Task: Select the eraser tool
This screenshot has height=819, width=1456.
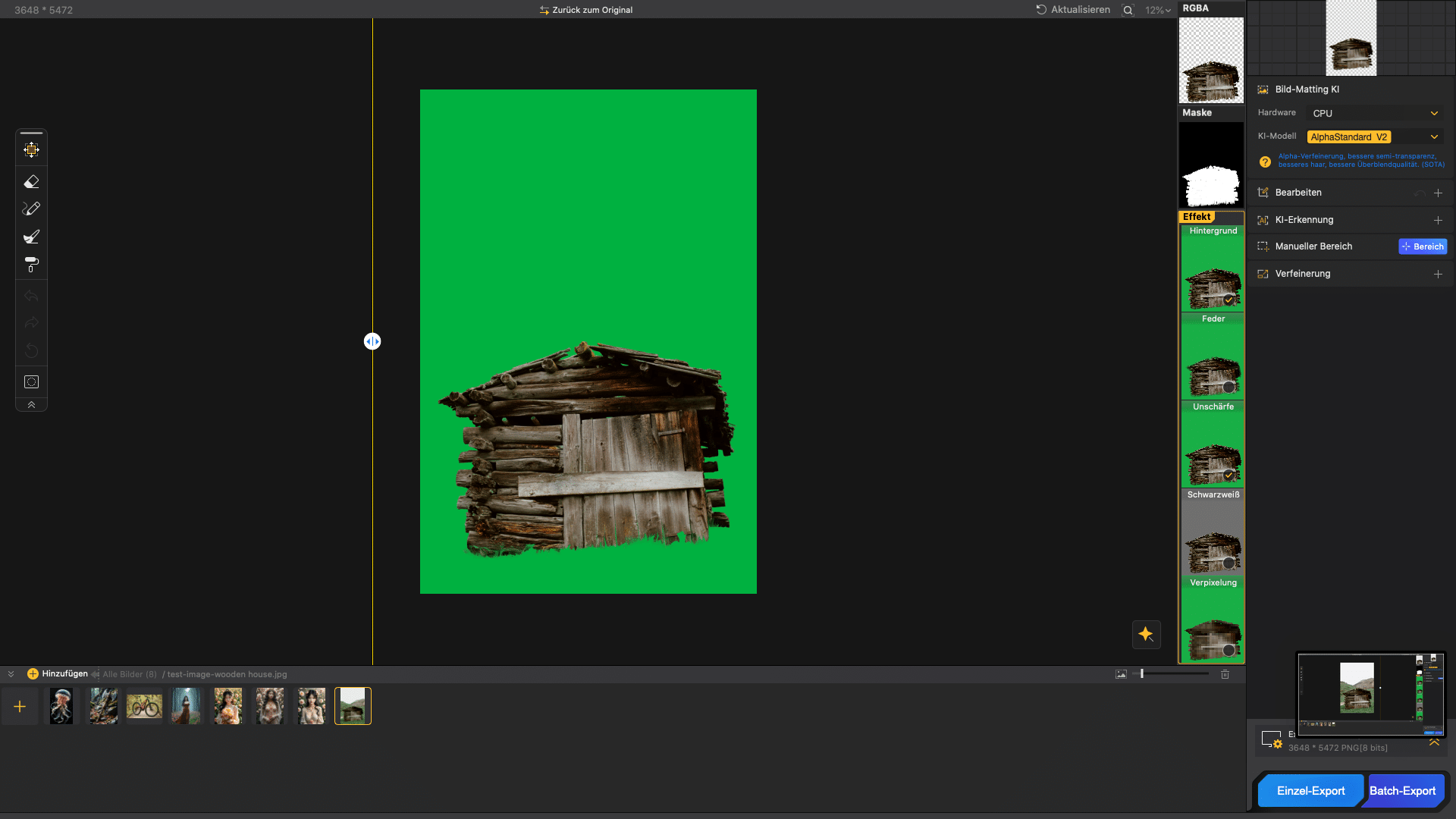Action: tap(31, 182)
